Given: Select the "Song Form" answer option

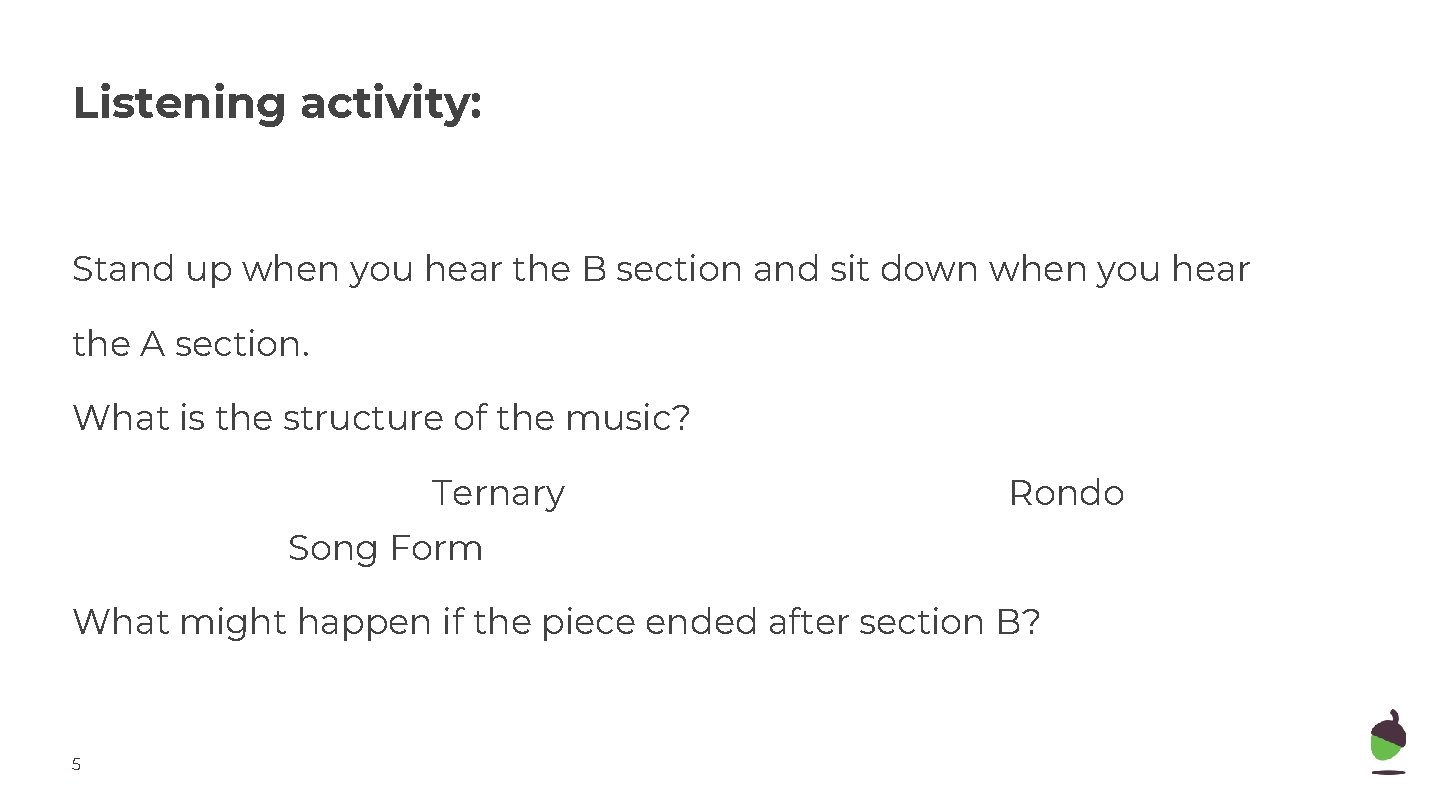Looking at the screenshot, I should (x=385, y=548).
